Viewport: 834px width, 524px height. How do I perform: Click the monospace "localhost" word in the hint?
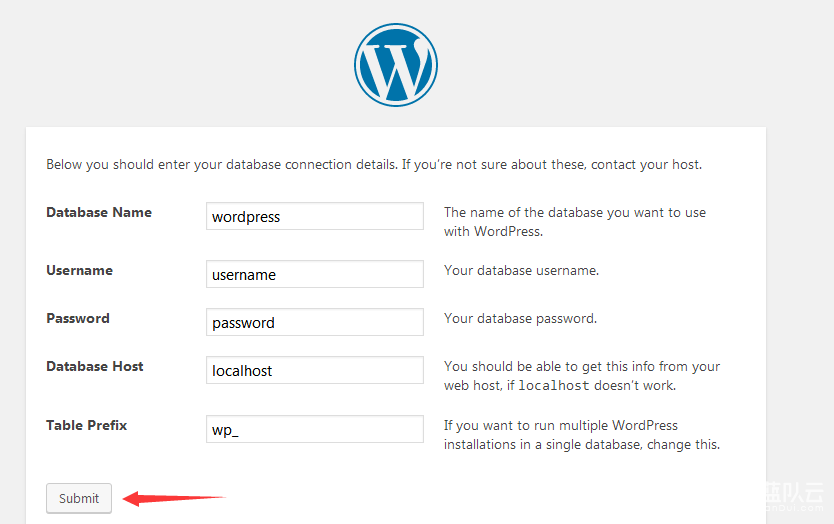click(553, 386)
